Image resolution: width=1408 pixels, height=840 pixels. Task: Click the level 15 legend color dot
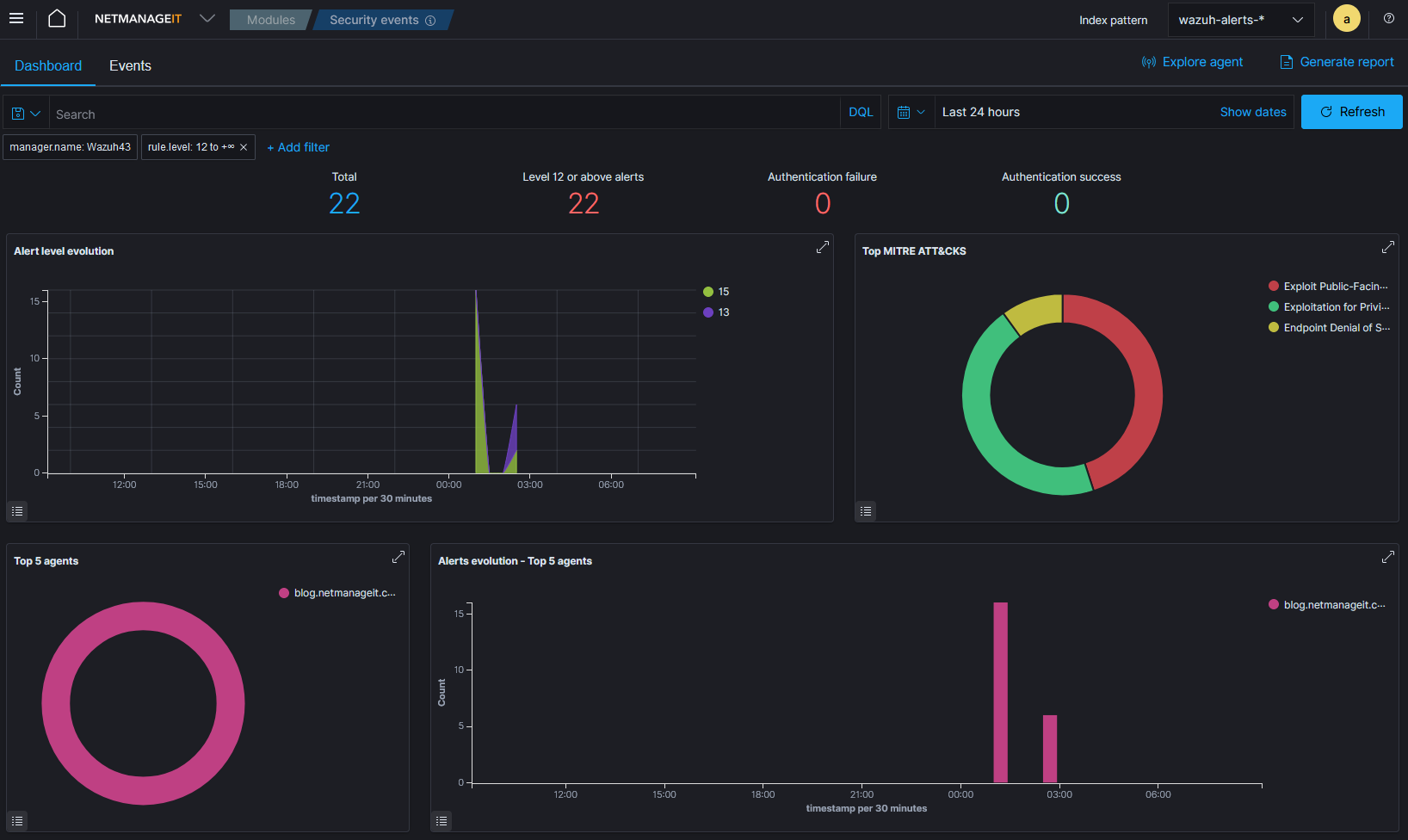708,292
